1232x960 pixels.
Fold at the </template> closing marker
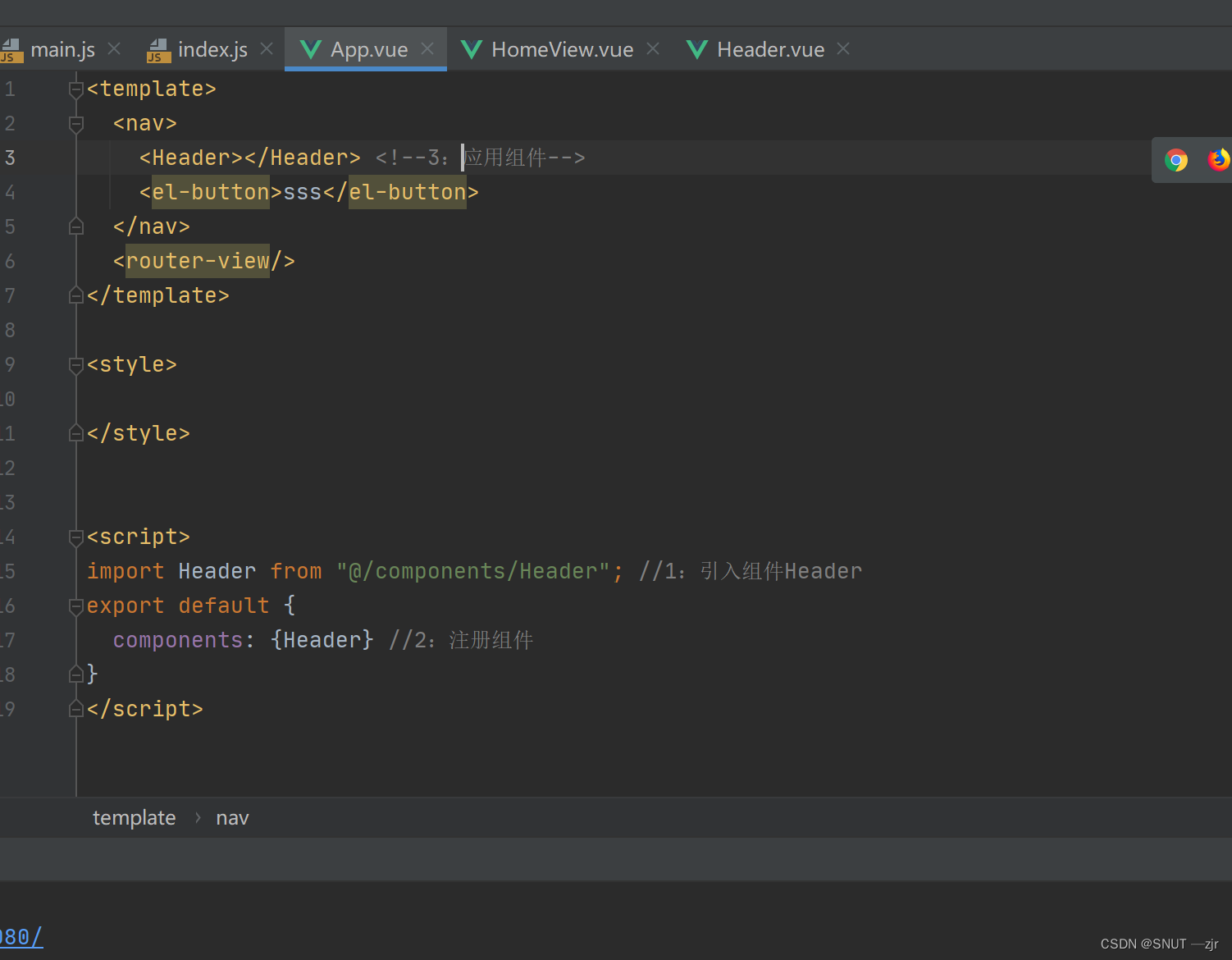click(x=76, y=295)
